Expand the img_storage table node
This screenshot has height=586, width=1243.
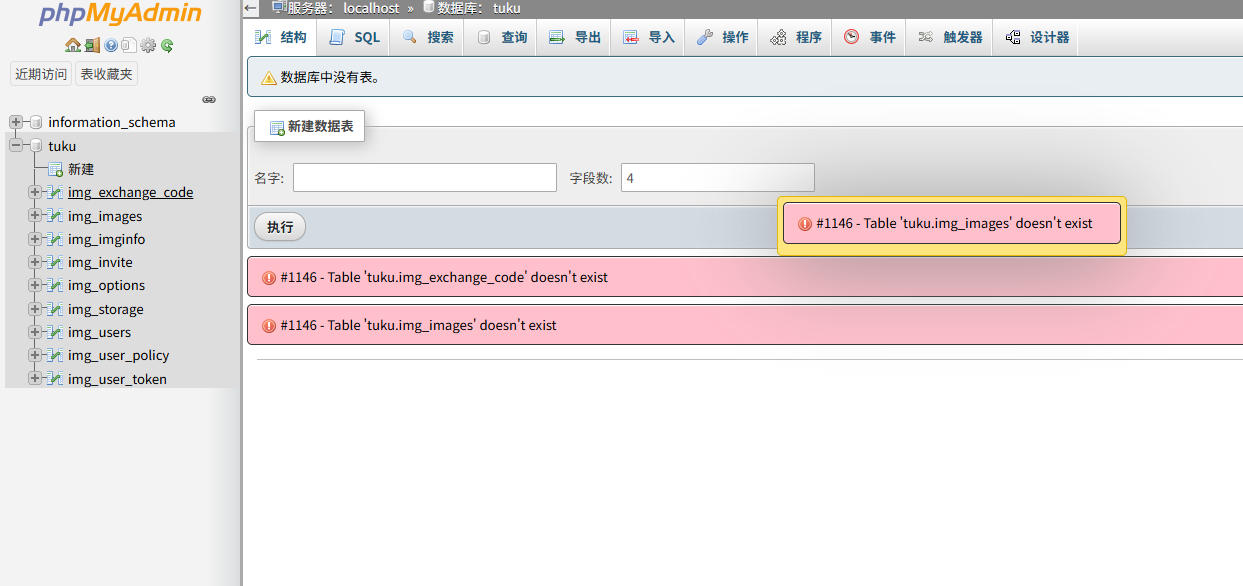click(35, 309)
